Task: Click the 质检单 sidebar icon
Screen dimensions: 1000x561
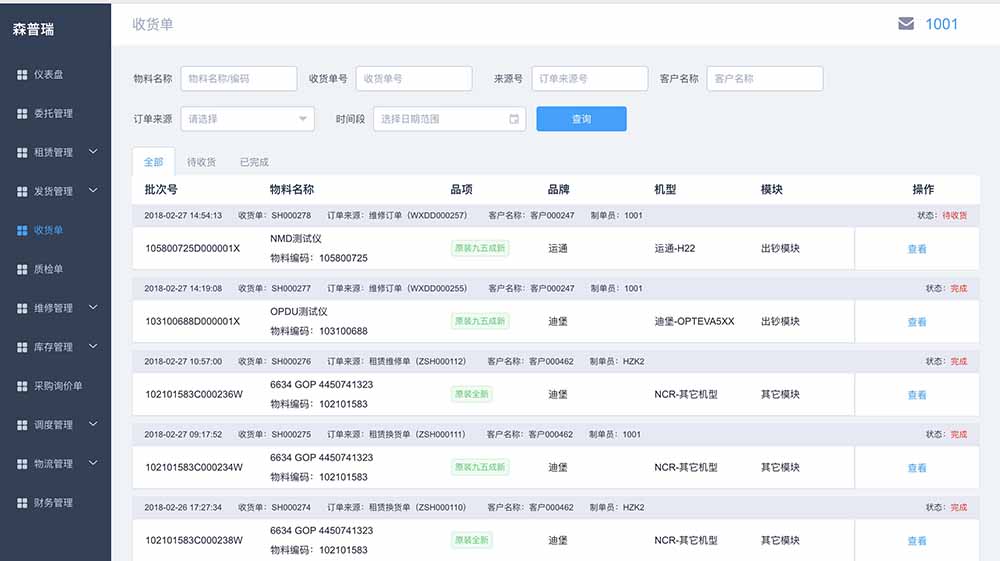Action: 22,270
